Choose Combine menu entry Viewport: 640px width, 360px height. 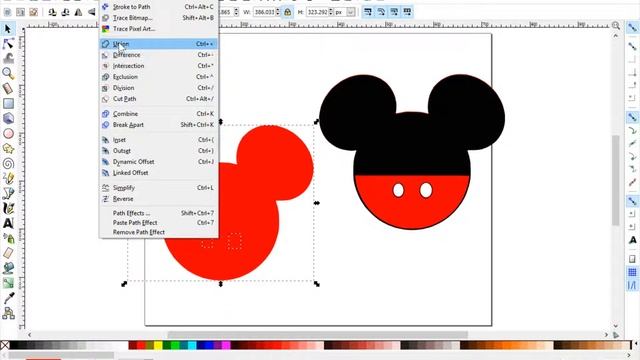(x=159, y=114)
